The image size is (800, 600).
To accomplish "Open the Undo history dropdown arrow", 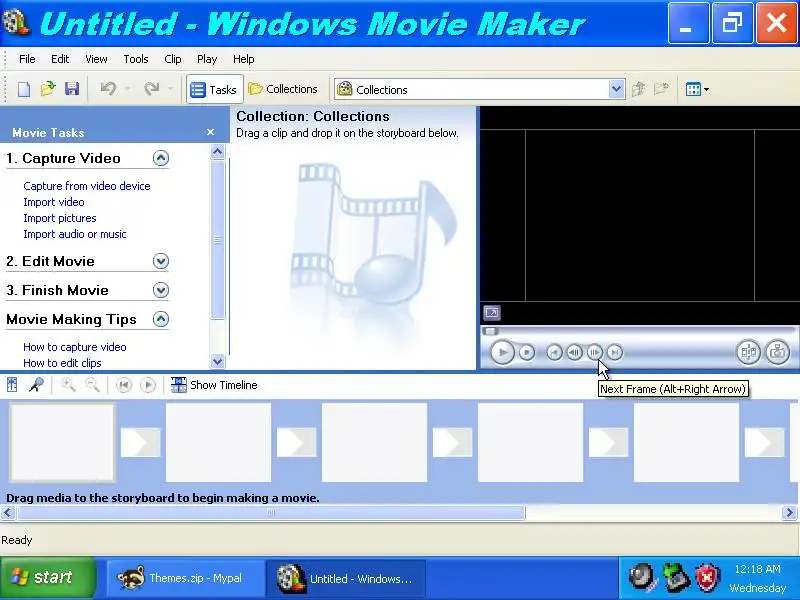I will (x=128, y=89).
